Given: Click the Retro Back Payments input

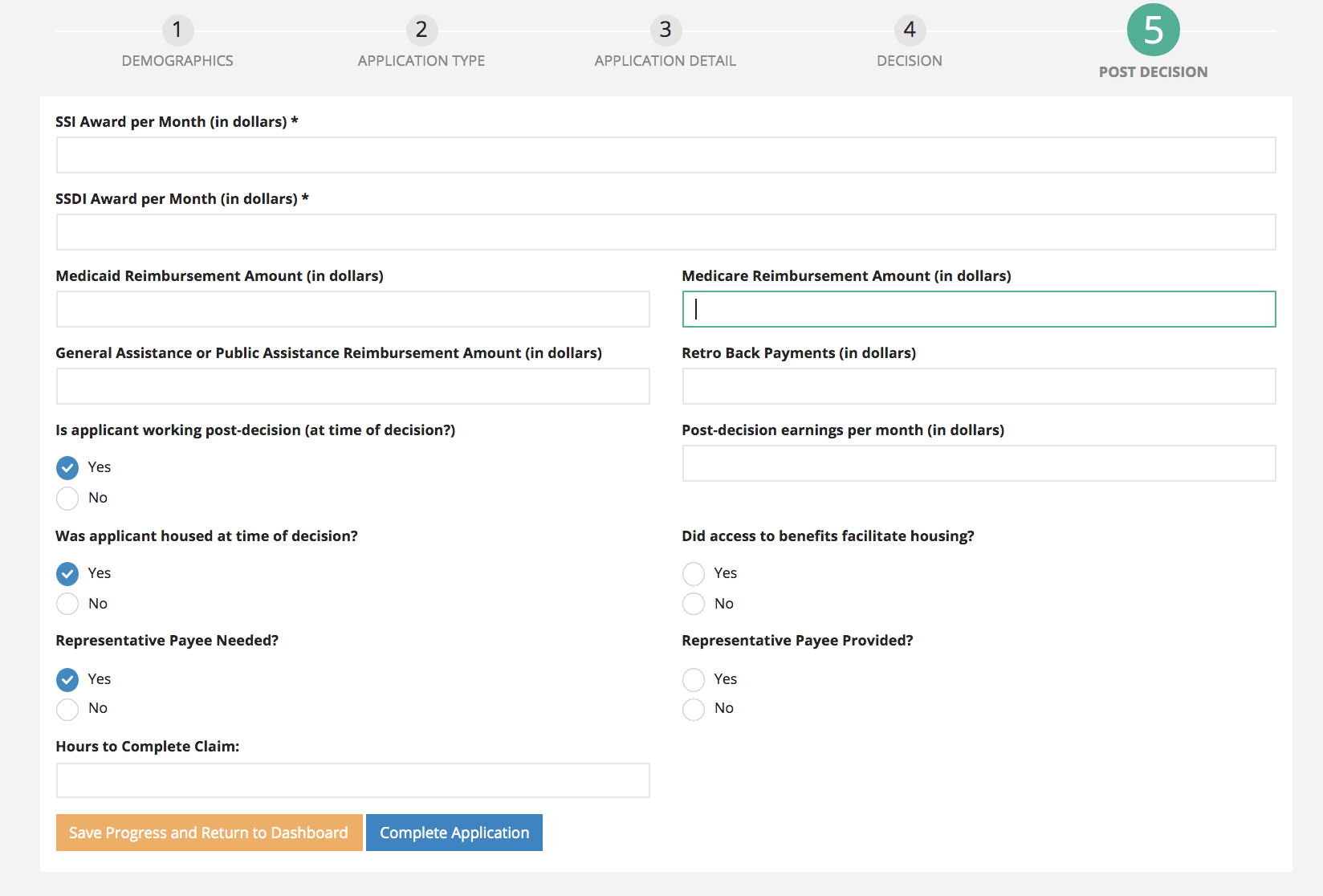Looking at the screenshot, I should 979,386.
